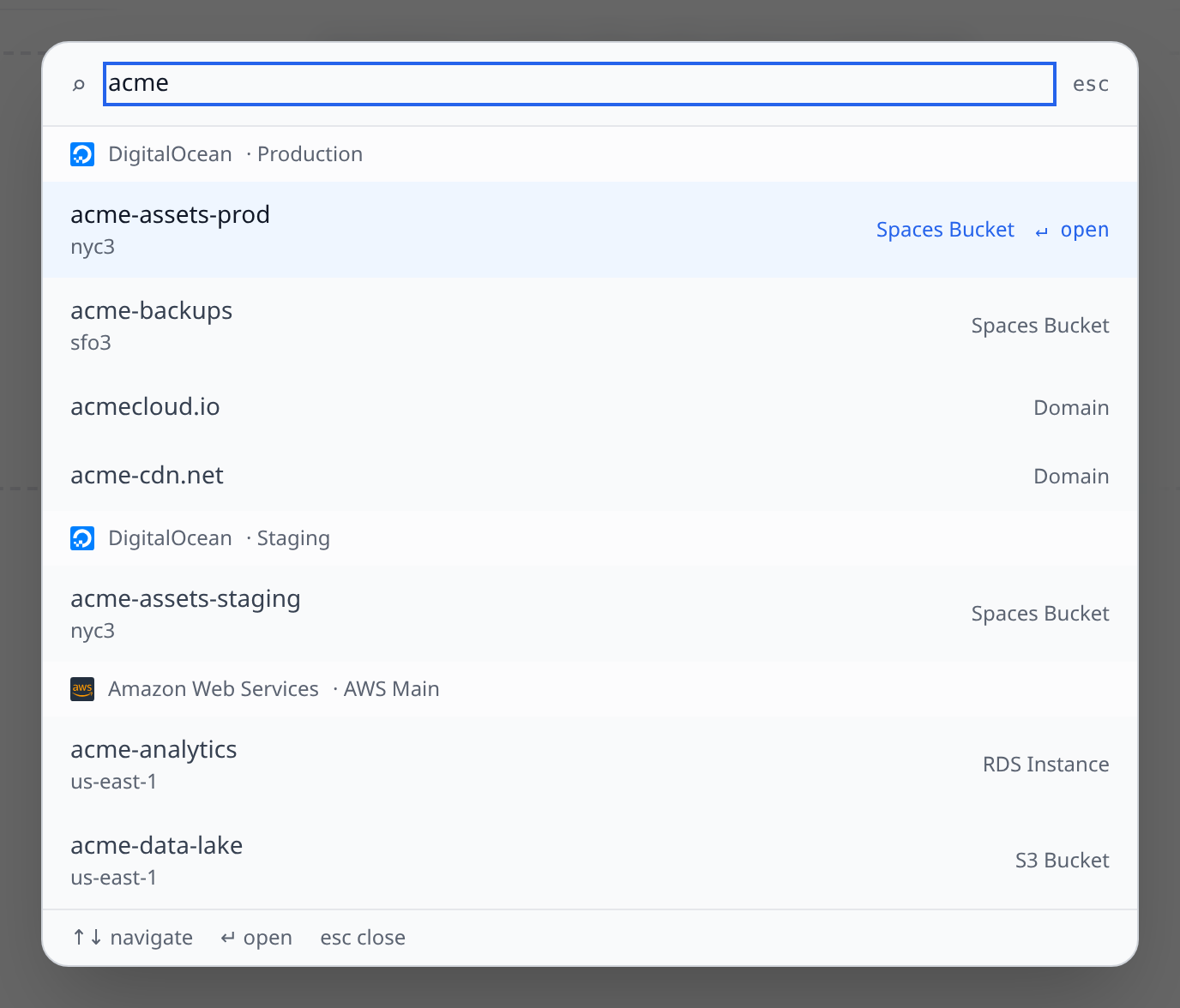Viewport: 1180px width, 1008px height.
Task: Click the Domain label on acme-cdn.net
Action: [1071, 477]
